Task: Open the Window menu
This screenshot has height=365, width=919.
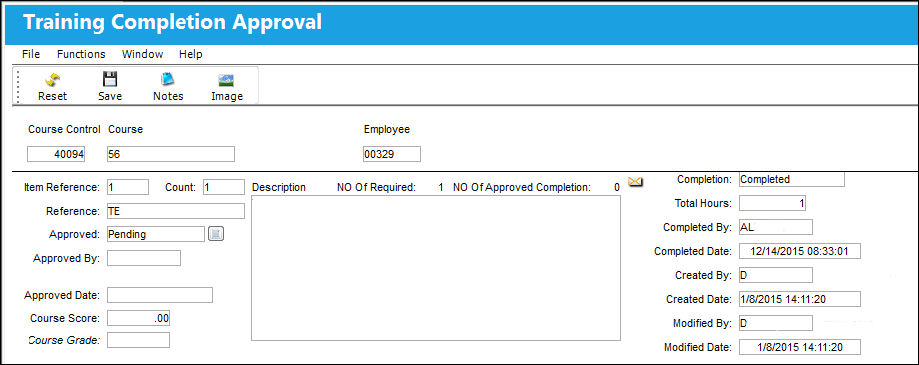Action: pyautogui.click(x=142, y=54)
